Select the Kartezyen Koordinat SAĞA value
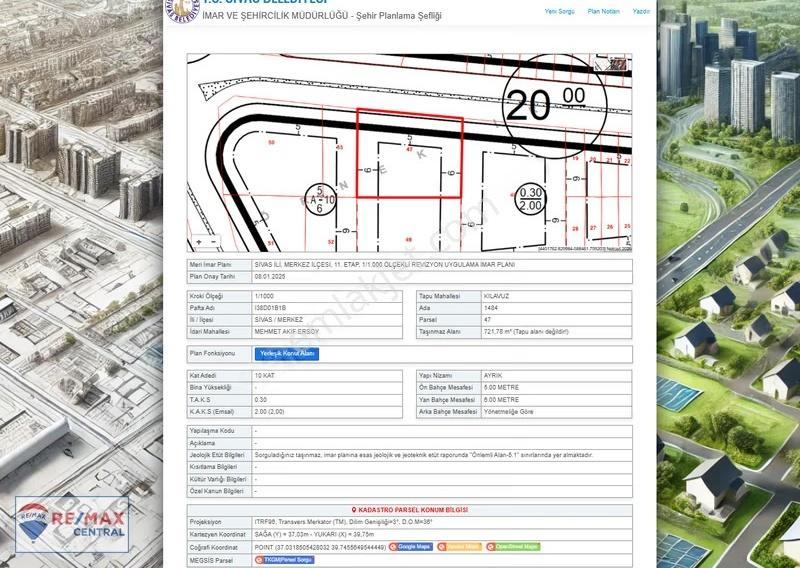Screen dimensions: 800x568 [x=314, y=534]
